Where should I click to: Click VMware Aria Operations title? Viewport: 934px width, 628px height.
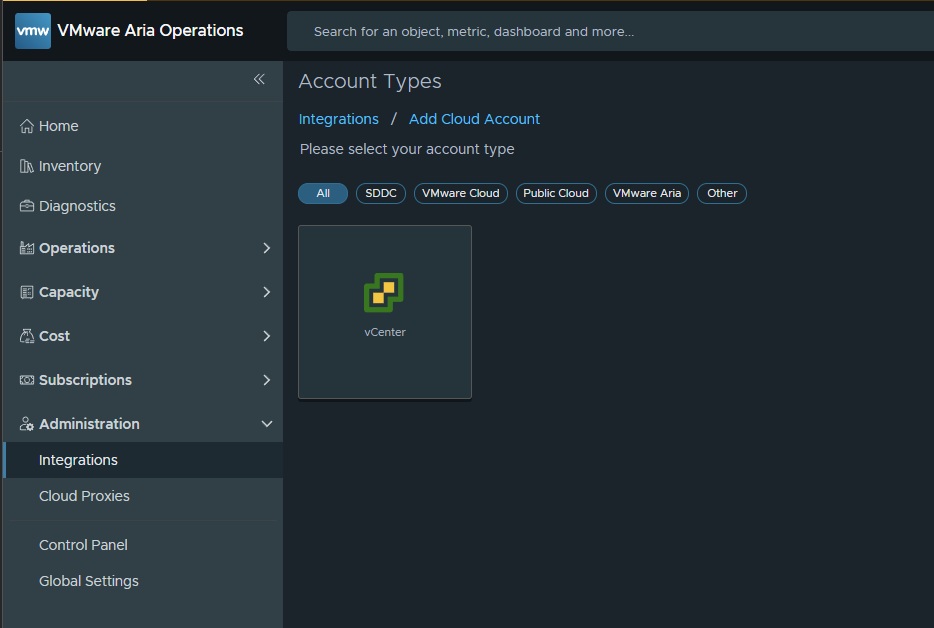click(150, 30)
